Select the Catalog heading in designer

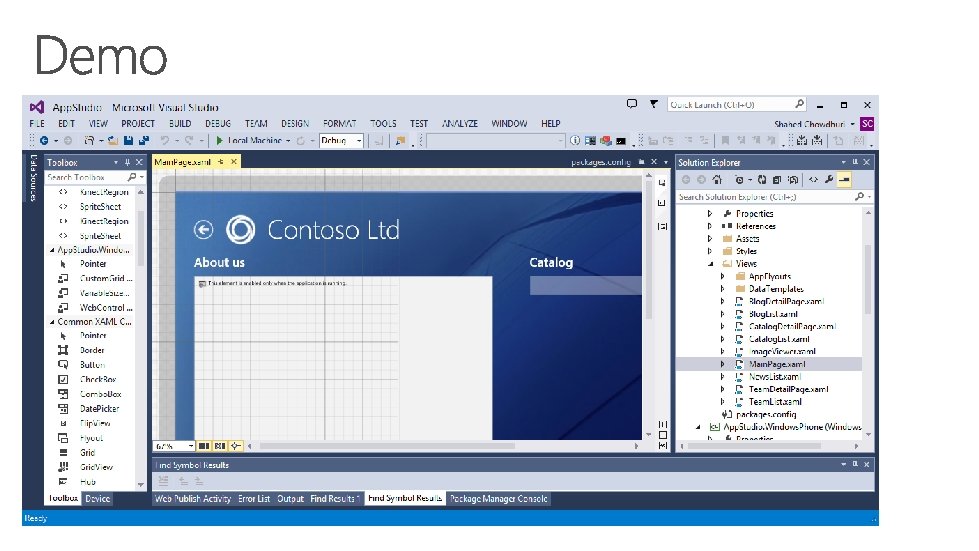[x=551, y=263]
